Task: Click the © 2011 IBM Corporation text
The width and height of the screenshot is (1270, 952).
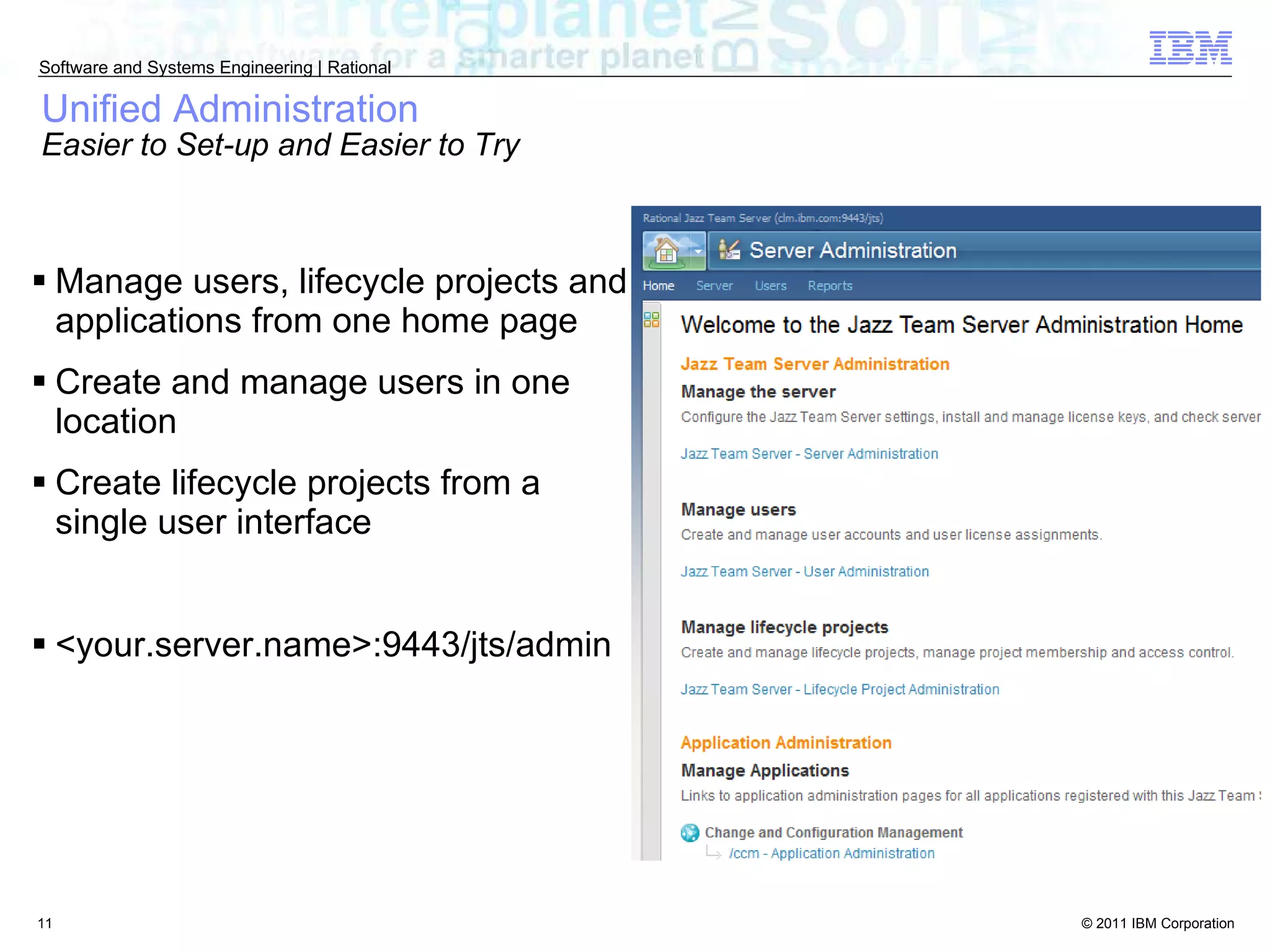Action: click(x=1158, y=923)
